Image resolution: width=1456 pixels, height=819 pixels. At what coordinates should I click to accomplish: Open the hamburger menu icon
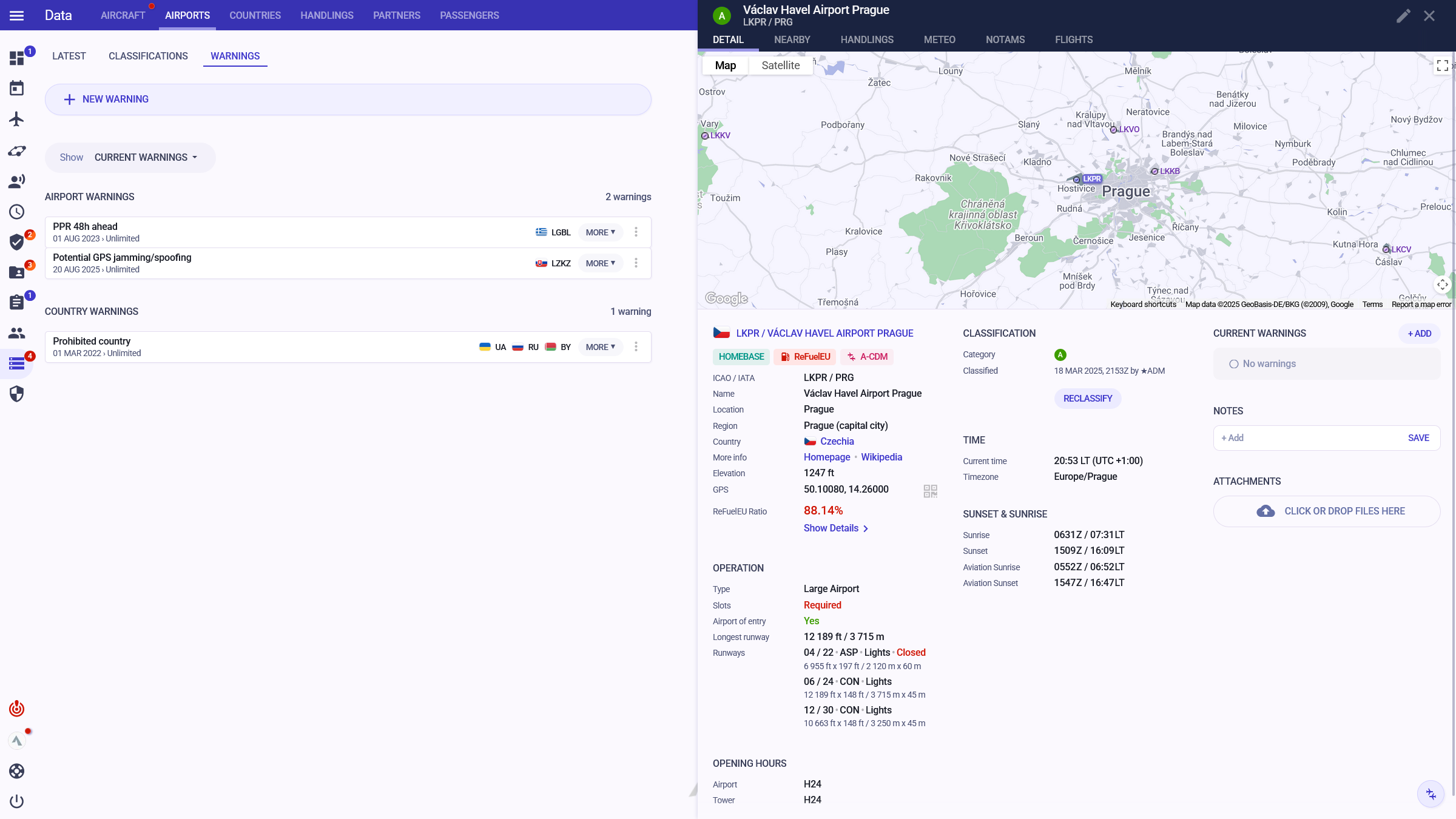tap(17, 15)
